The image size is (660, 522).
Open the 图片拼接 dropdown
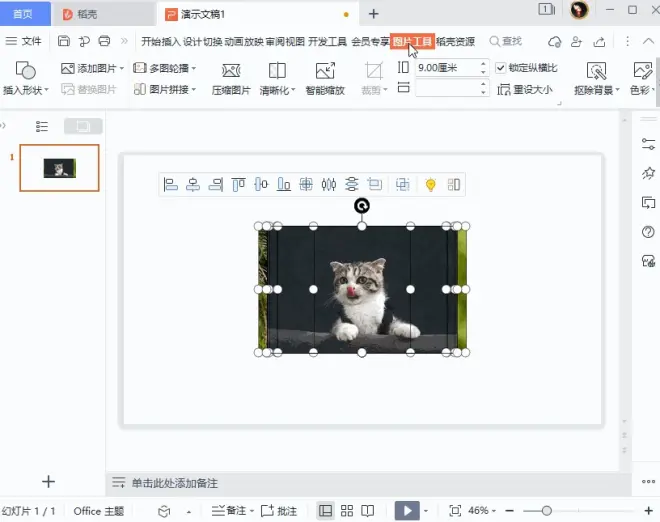point(165,89)
